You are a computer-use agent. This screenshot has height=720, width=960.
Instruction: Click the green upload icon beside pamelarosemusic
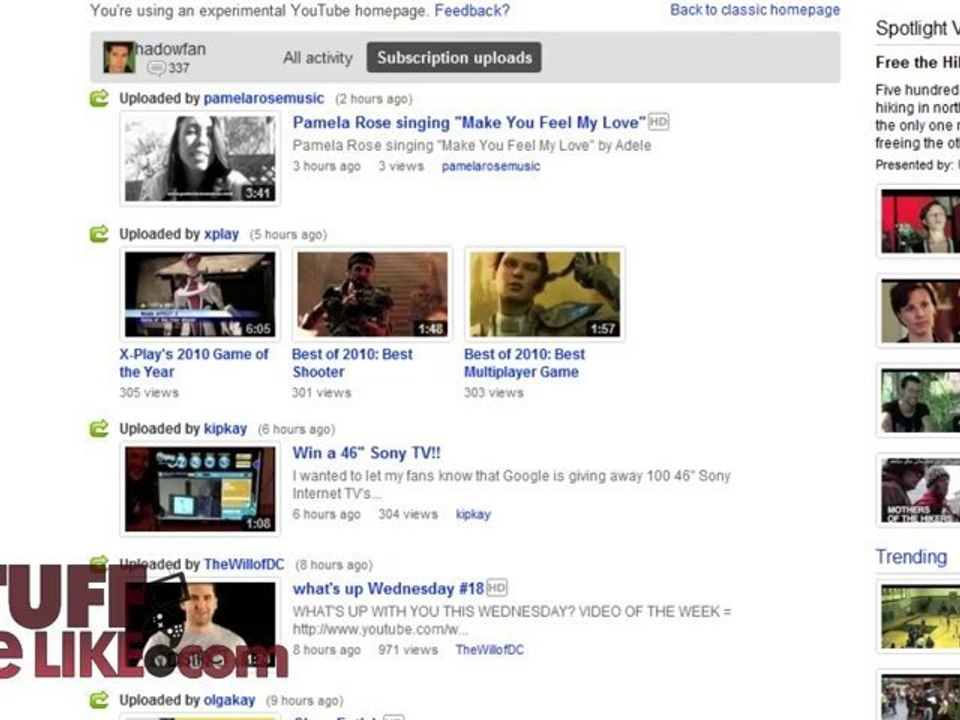pos(99,98)
